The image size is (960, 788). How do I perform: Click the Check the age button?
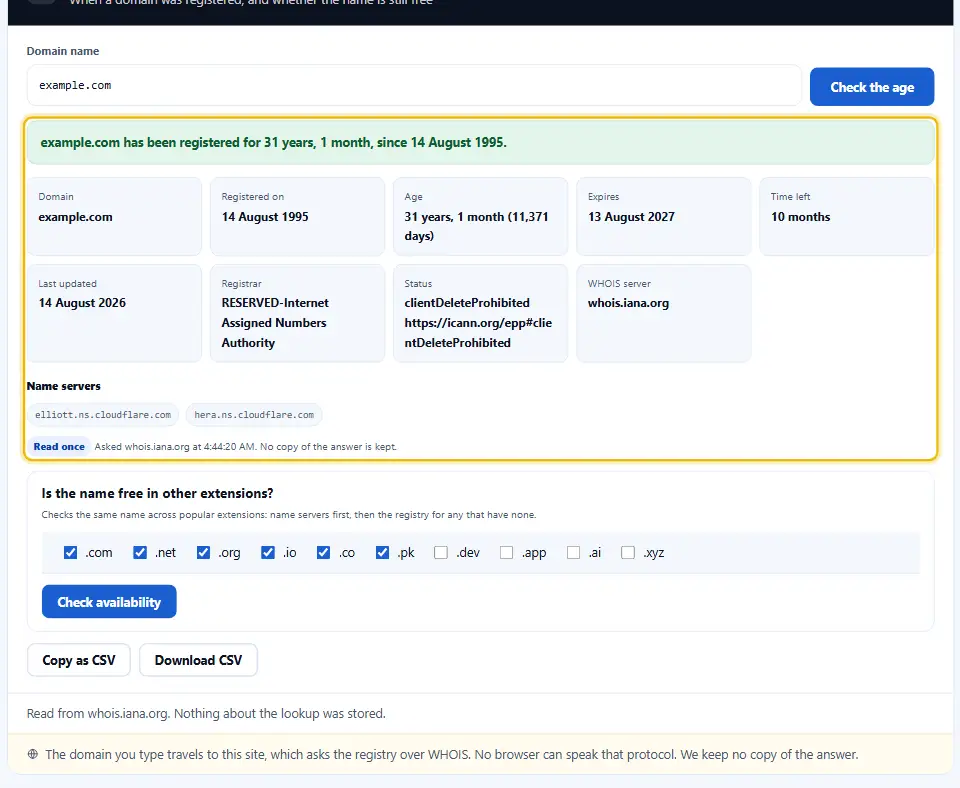(871, 87)
